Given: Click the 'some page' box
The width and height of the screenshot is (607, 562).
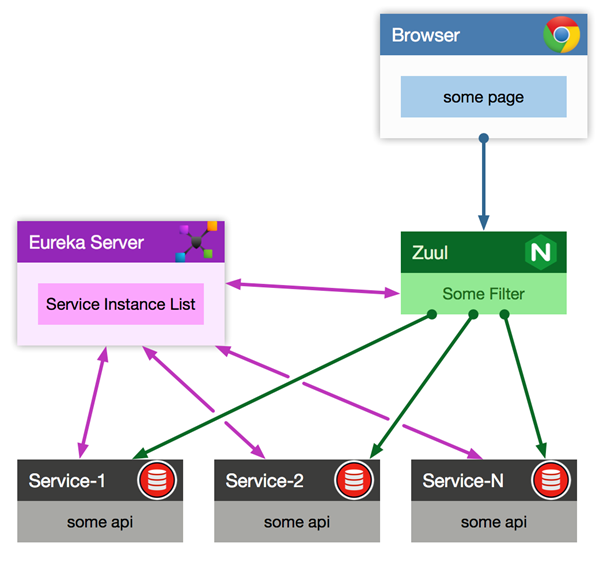Looking at the screenshot, I should pyautogui.click(x=483, y=97).
